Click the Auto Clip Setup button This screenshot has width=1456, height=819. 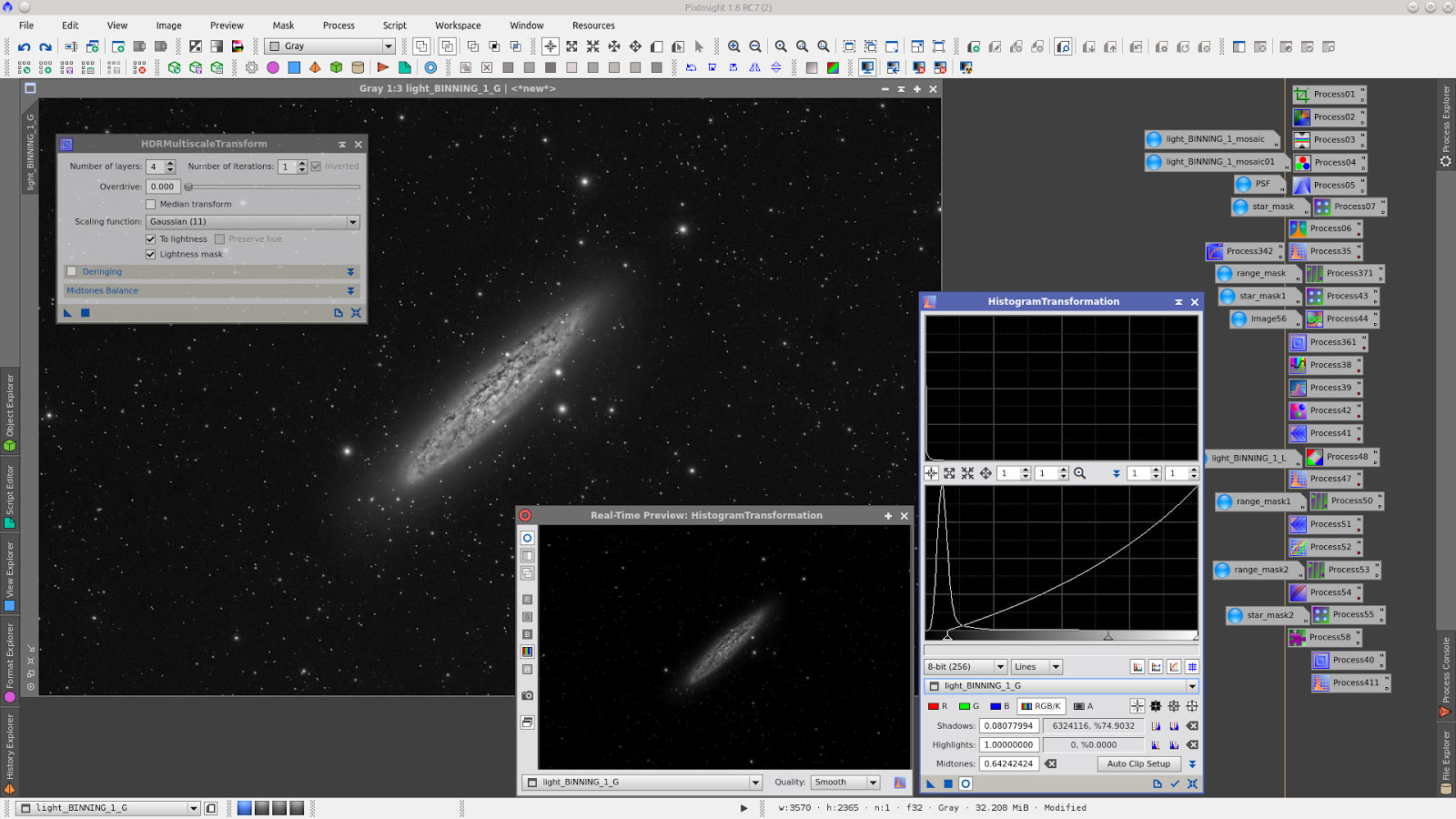[1138, 763]
